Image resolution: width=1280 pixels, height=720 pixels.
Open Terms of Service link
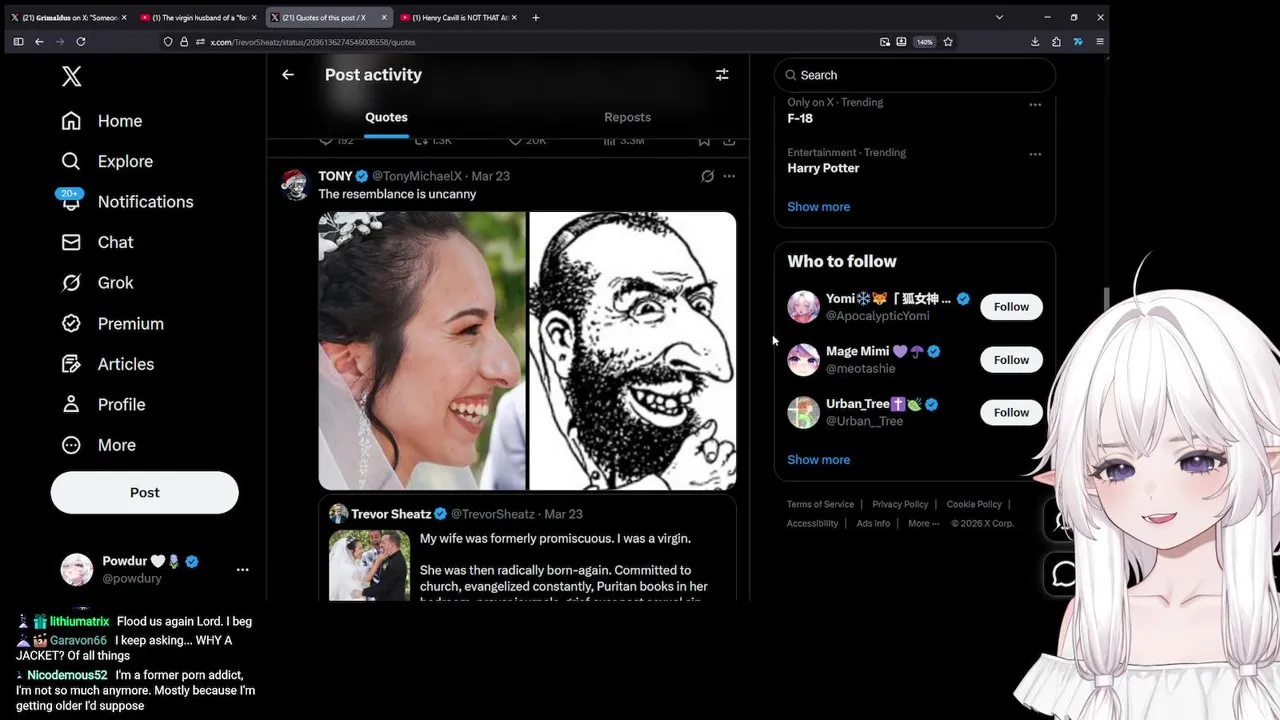(x=820, y=504)
